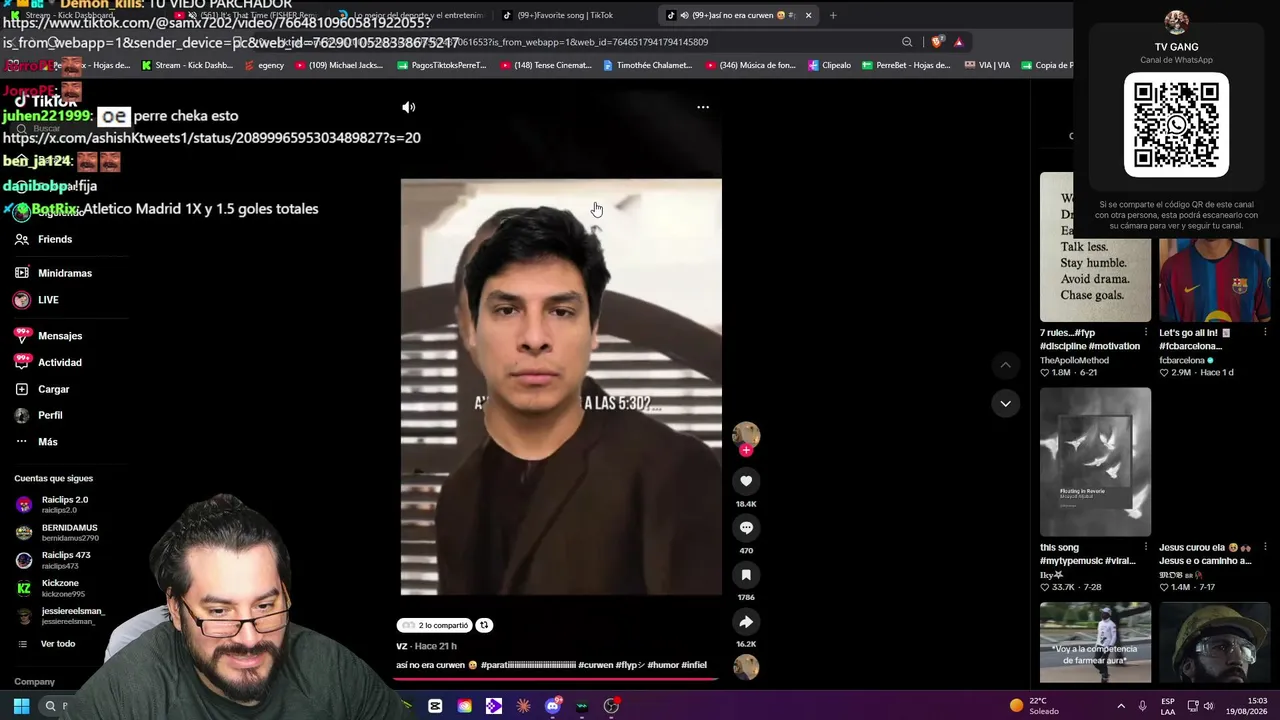Show hidden system tray icons chevron
Image resolution: width=1280 pixels, height=720 pixels.
(x=1120, y=706)
